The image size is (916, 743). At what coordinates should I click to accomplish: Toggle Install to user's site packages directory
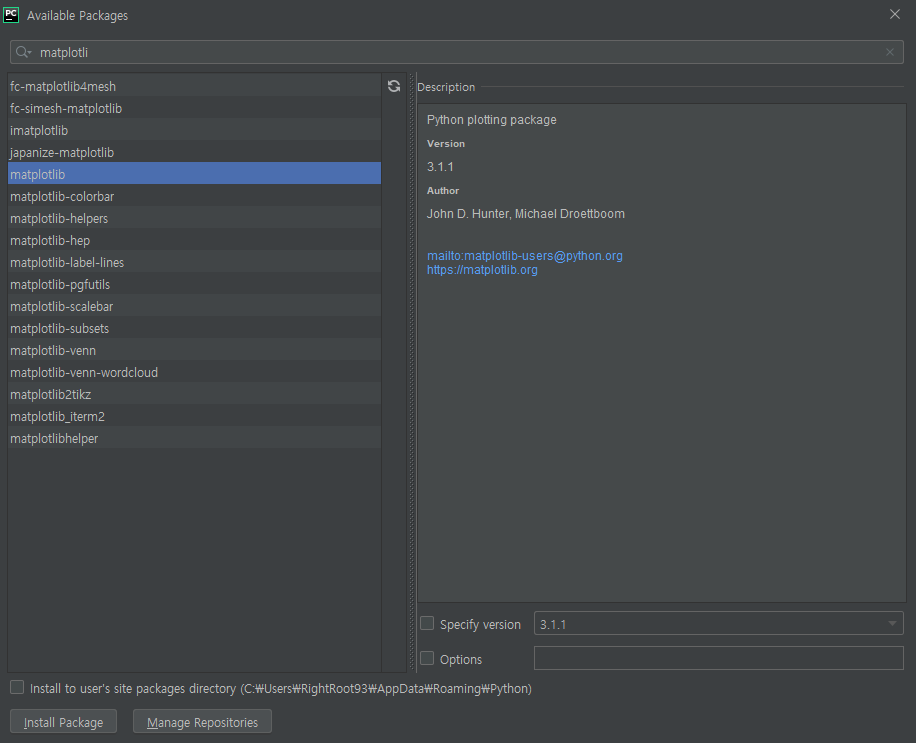coord(18,688)
